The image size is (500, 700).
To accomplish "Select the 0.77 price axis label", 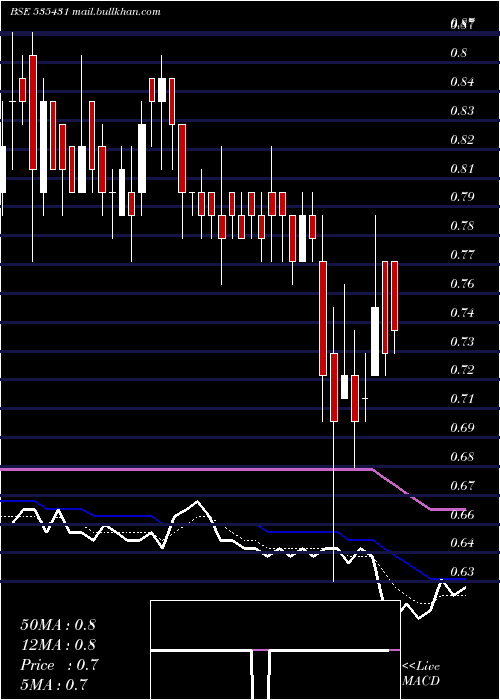I will coord(462,255).
